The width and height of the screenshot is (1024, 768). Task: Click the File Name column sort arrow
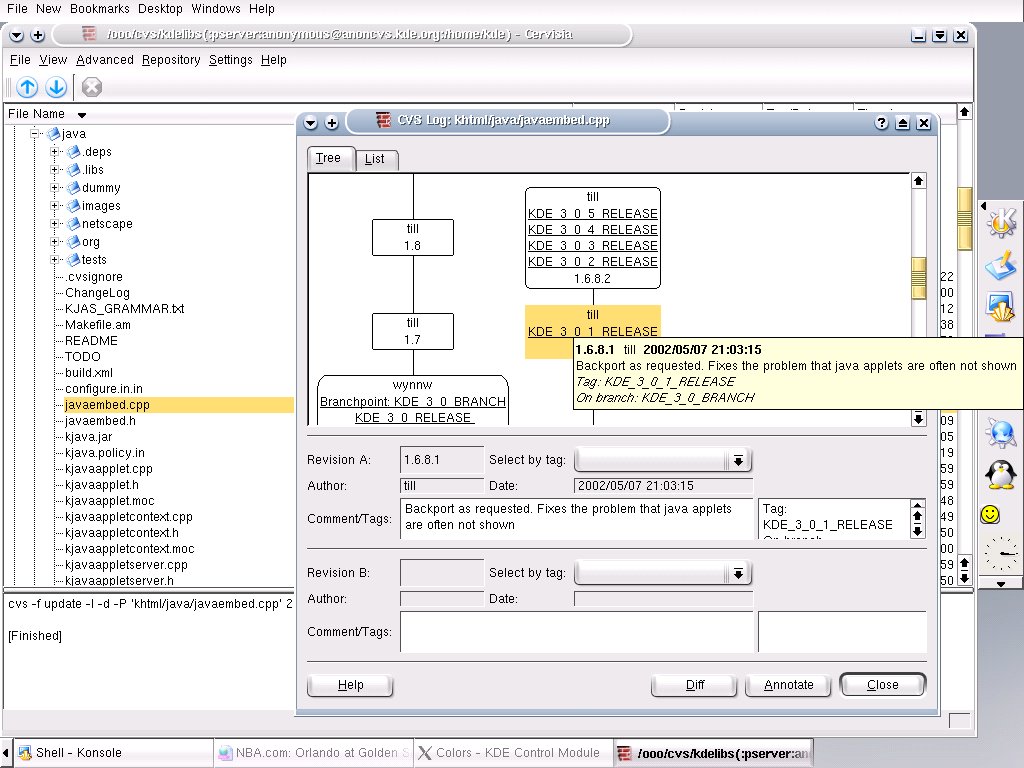tap(82, 115)
